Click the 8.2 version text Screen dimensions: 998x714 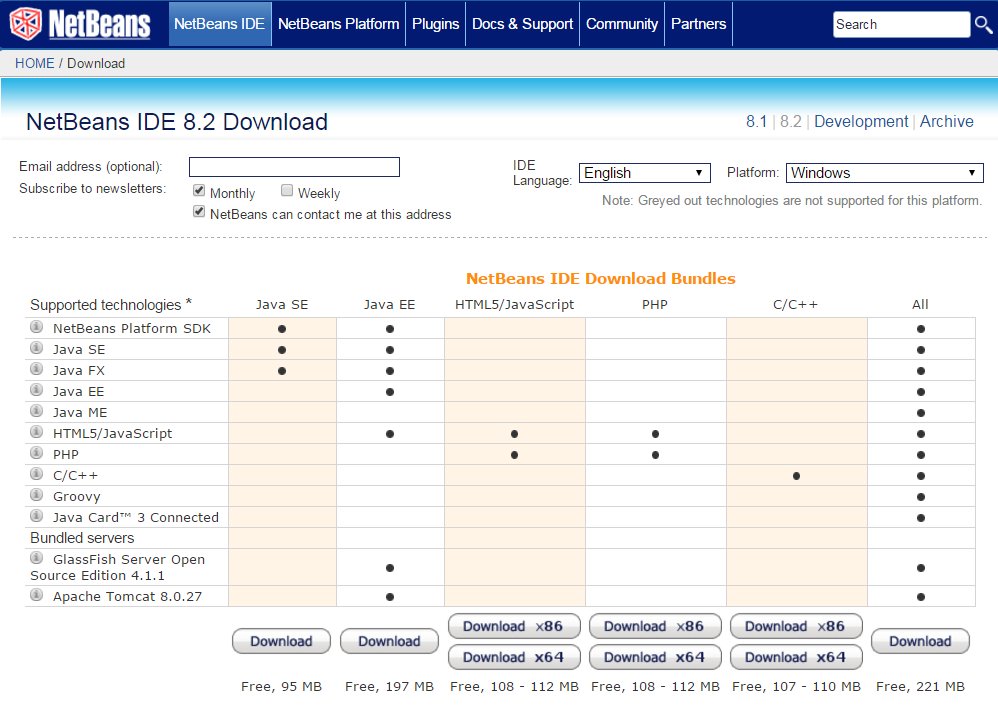pyautogui.click(x=791, y=122)
